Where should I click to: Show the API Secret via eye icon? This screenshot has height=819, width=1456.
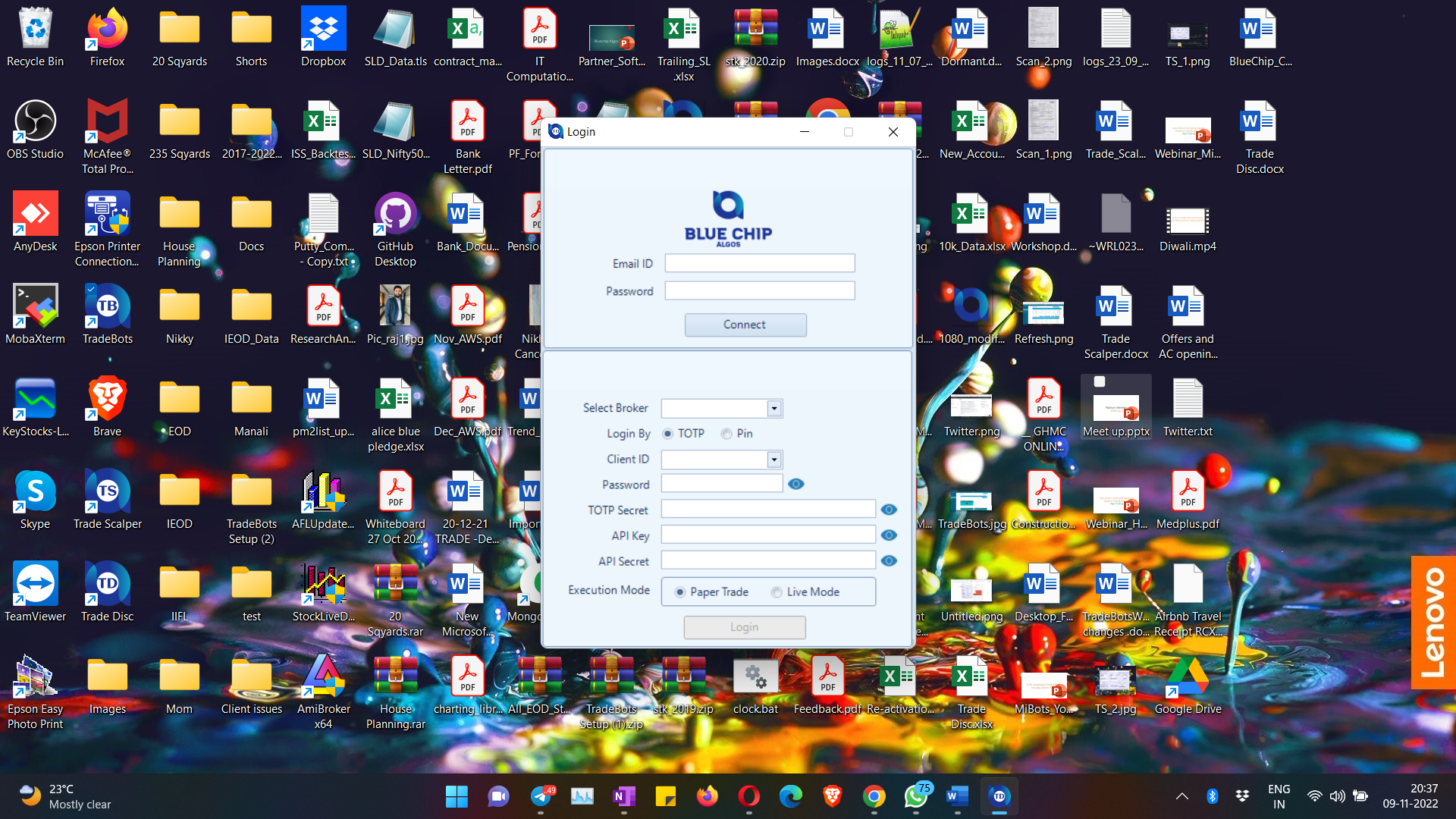coord(889,561)
